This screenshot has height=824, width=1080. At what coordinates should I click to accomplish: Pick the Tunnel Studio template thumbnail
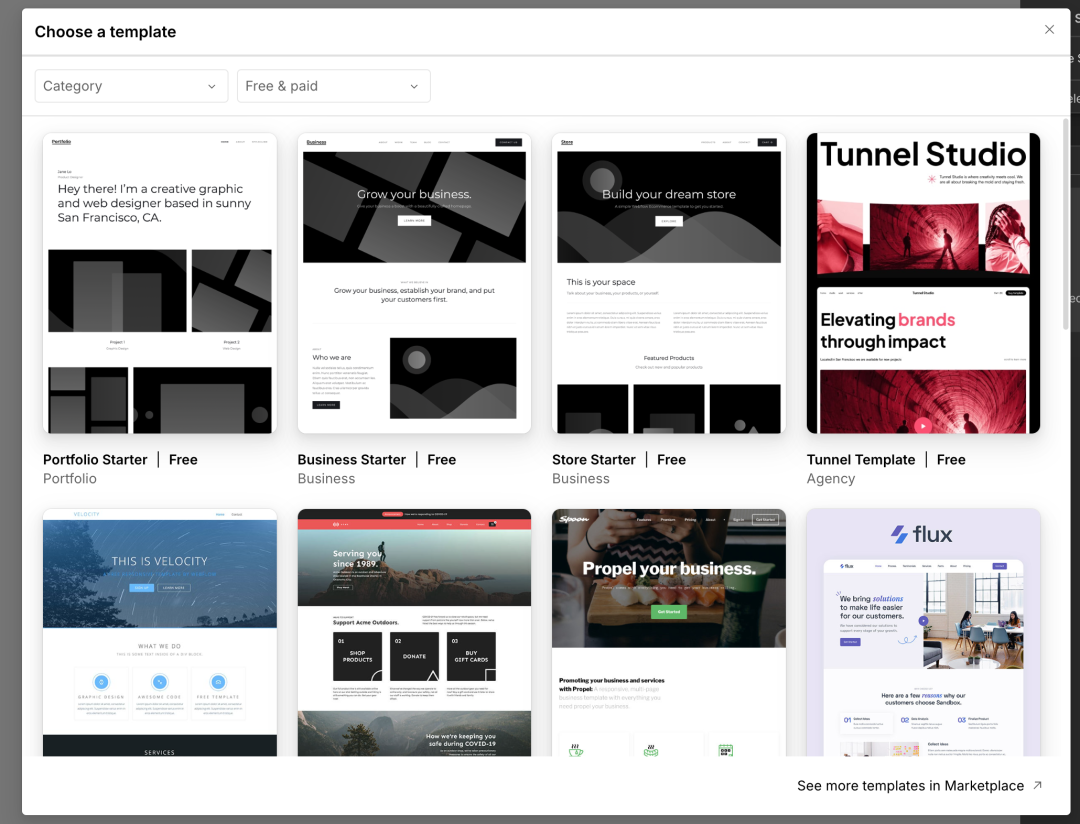tap(923, 283)
